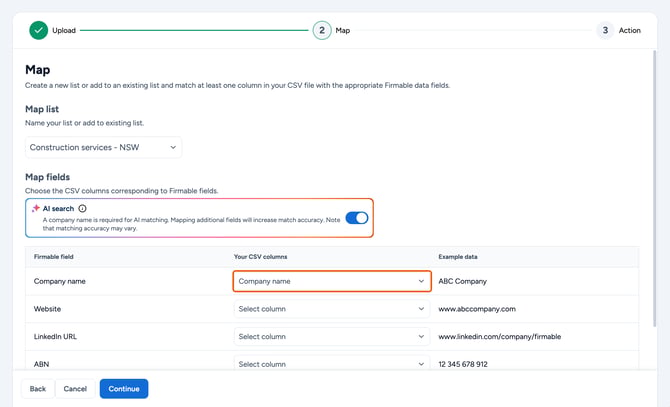
Task: Click 'Name your list or add to existing list.' text
Action: click(x=84, y=123)
